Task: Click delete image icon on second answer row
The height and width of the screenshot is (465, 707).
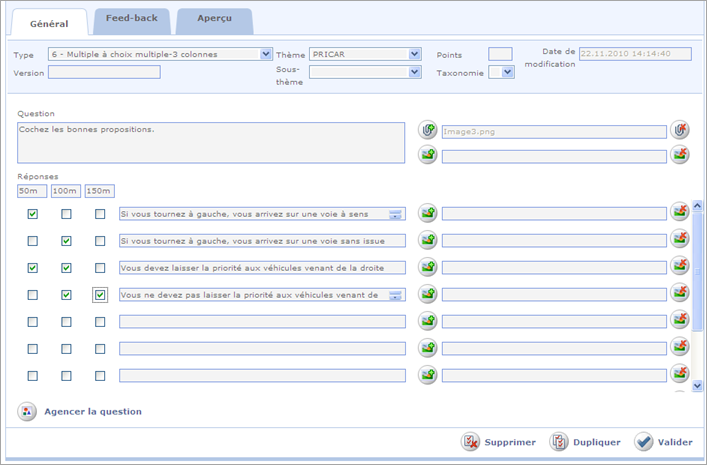Action: (680, 240)
